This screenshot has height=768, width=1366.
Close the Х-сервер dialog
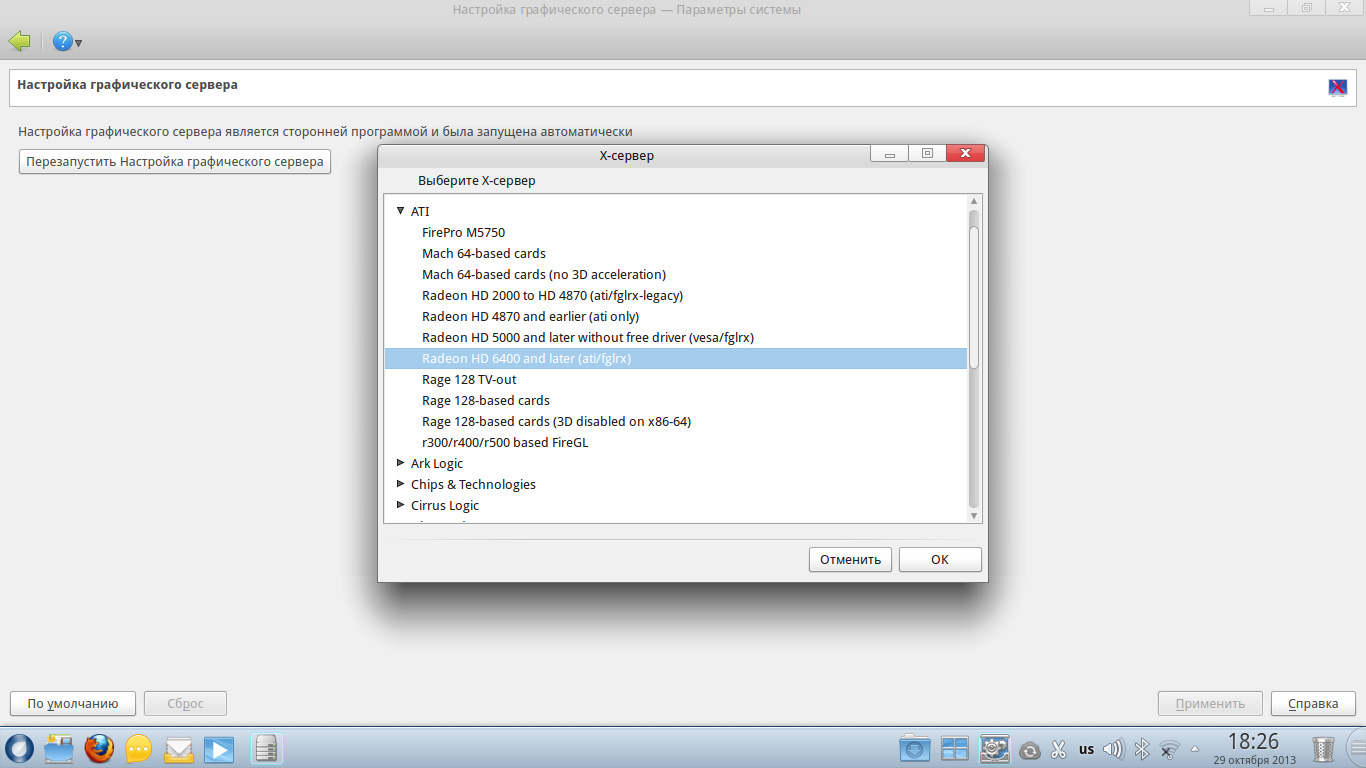pyautogui.click(x=965, y=154)
